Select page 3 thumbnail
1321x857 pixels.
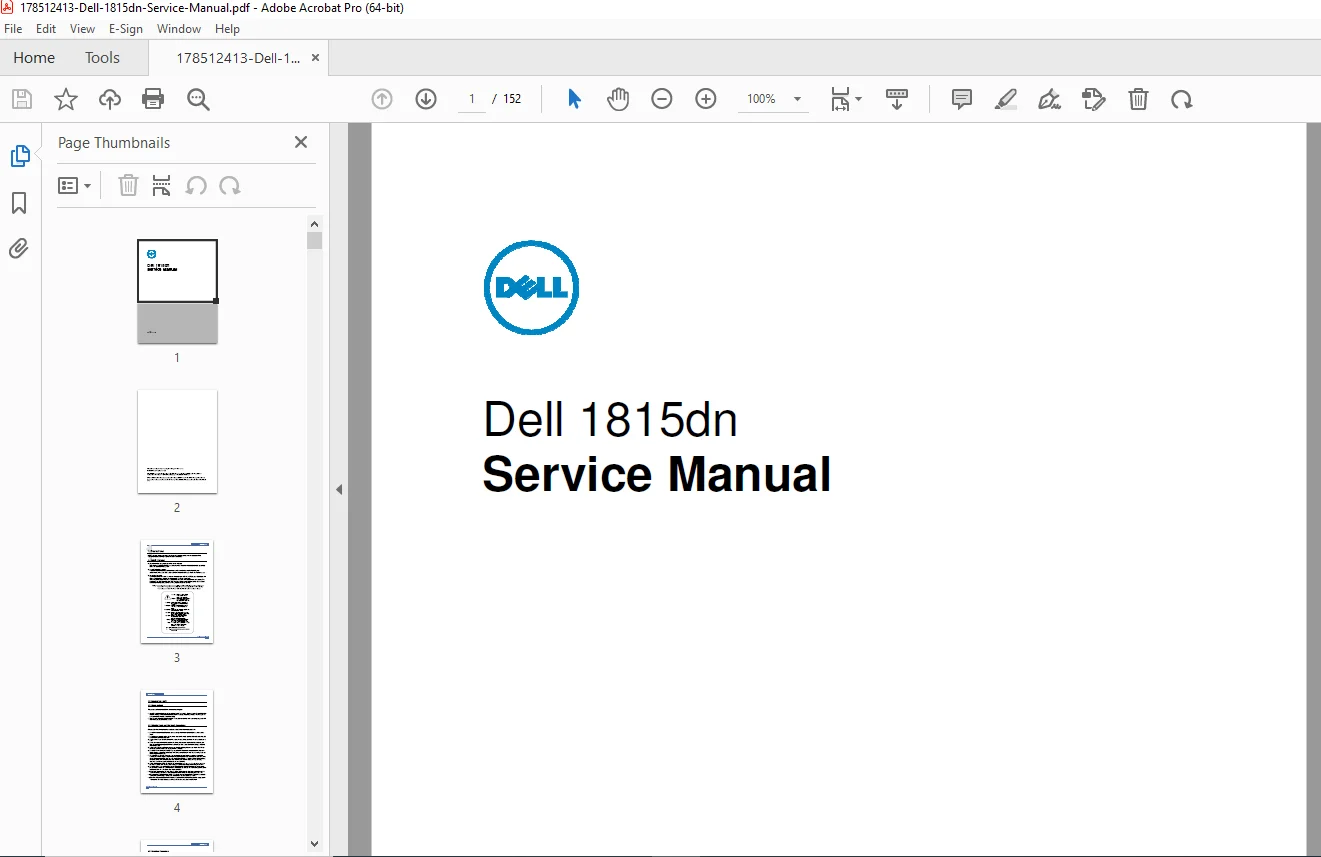click(177, 591)
